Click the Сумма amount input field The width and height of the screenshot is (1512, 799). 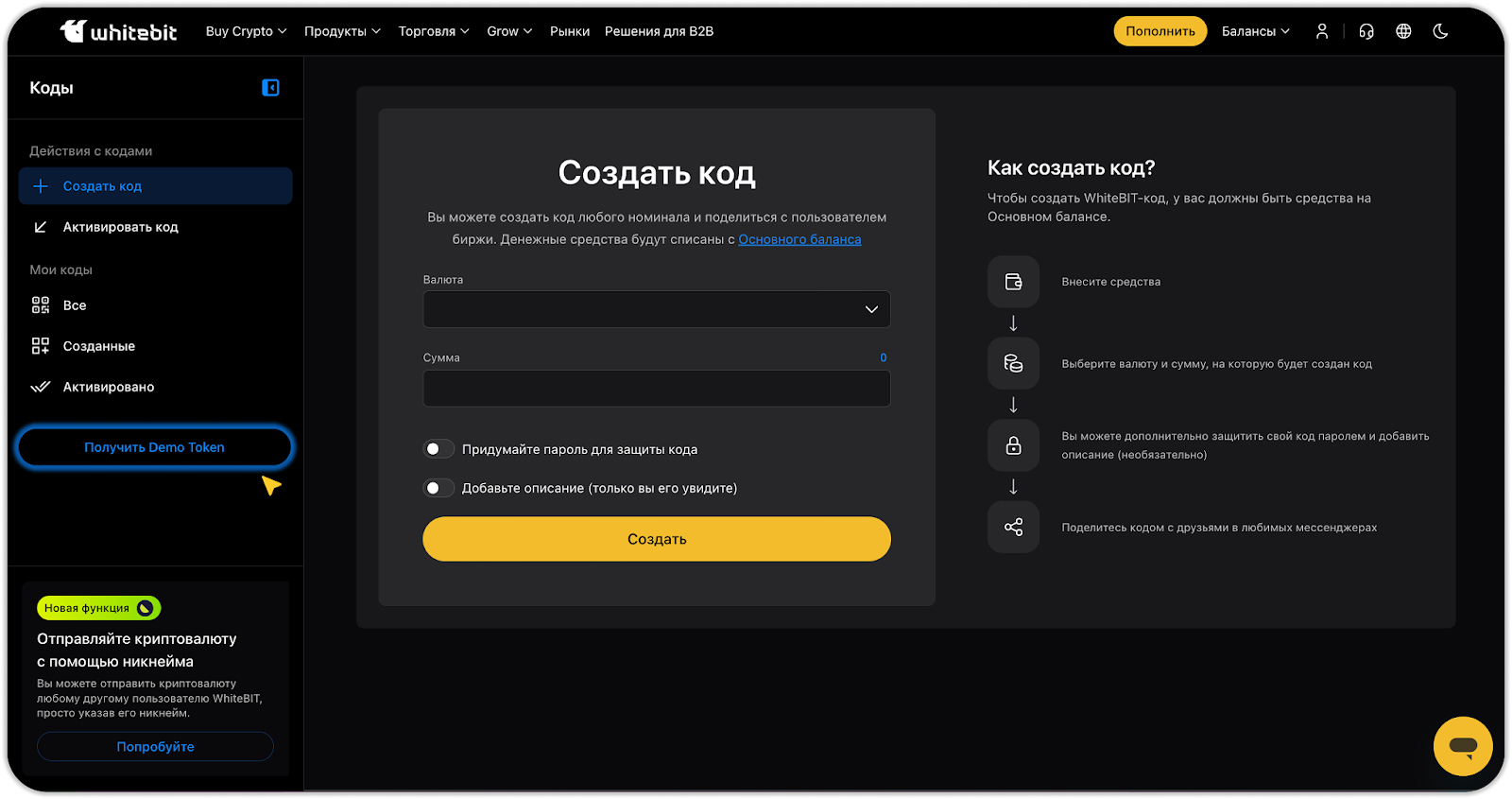pos(656,389)
